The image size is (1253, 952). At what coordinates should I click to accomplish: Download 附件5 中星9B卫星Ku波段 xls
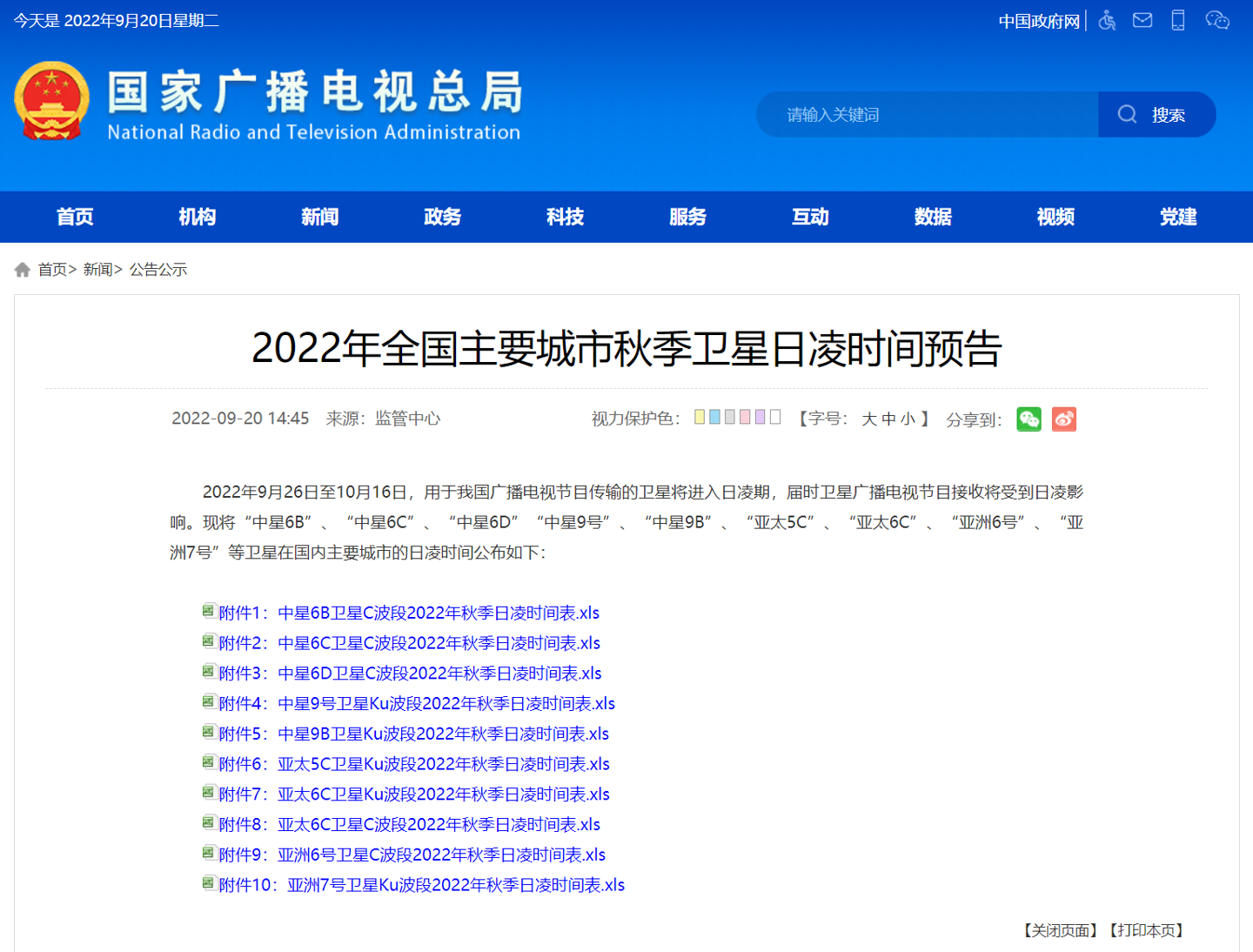point(414,734)
